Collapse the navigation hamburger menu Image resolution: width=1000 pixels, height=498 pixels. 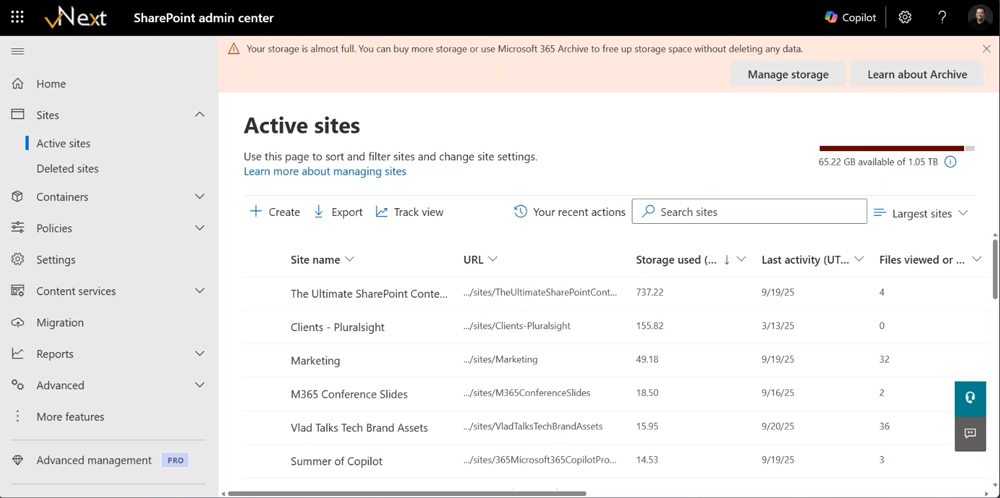tap(18, 52)
